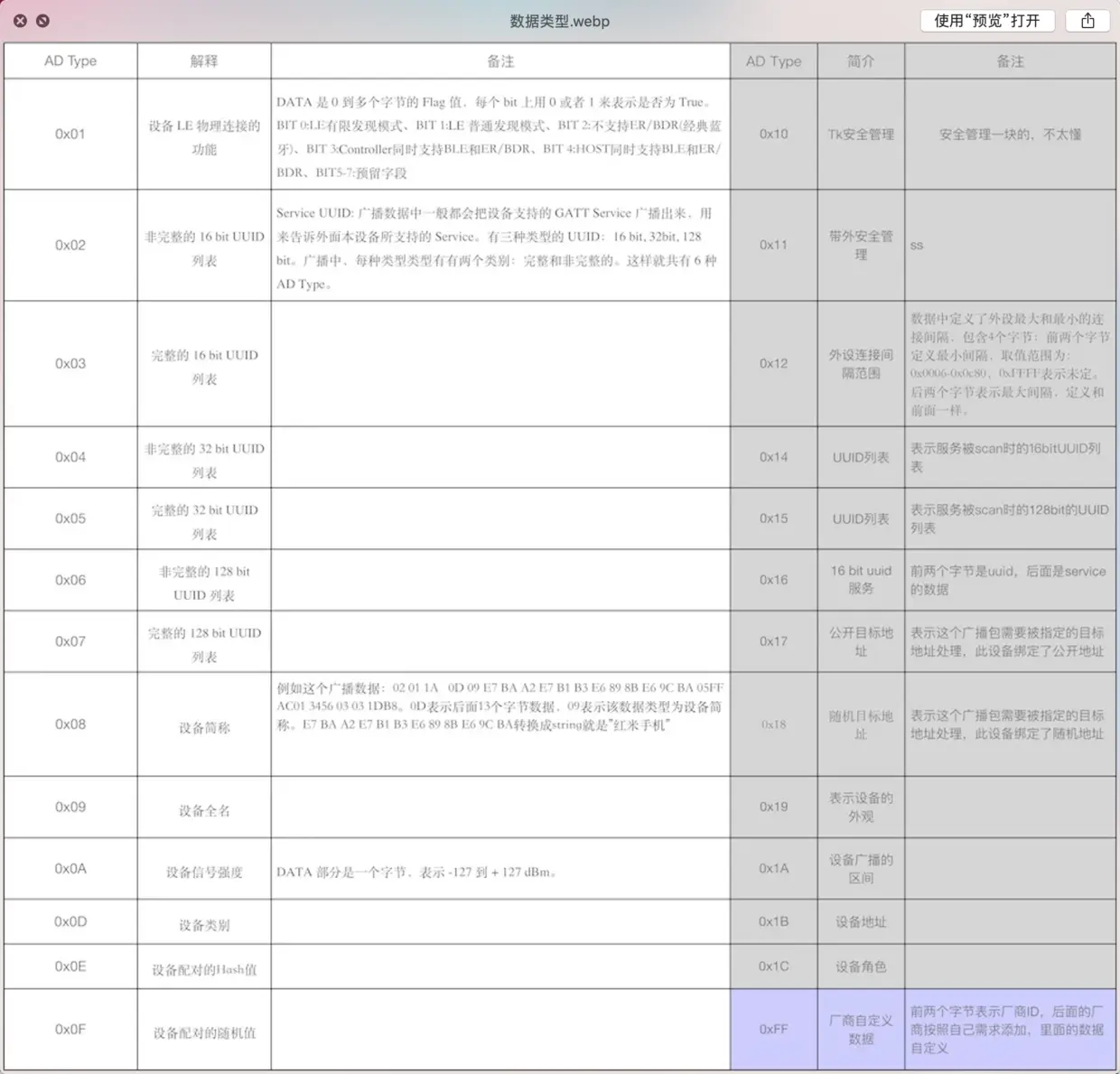The width and height of the screenshot is (1120, 1074).
Task: Select the 0x12 外设连接间隔范围 cell
Action: pos(860,363)
